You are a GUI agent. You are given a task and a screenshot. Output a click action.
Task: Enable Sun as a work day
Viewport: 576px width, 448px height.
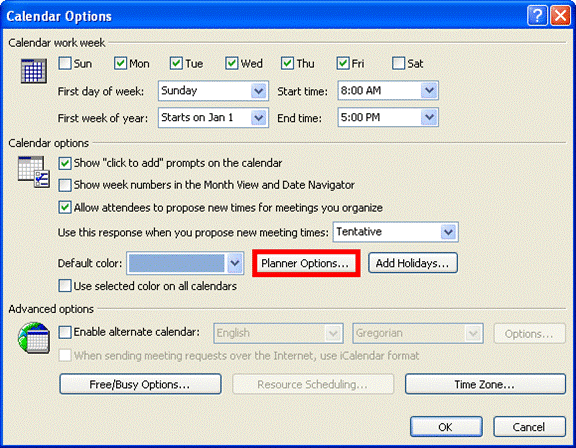(65, 63)
